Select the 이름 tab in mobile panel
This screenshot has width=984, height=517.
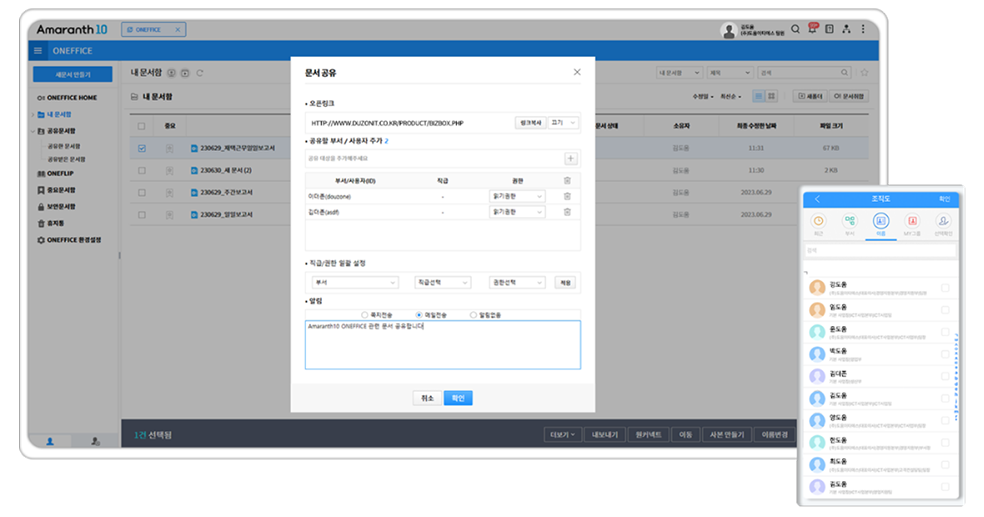tap(881, 224)
